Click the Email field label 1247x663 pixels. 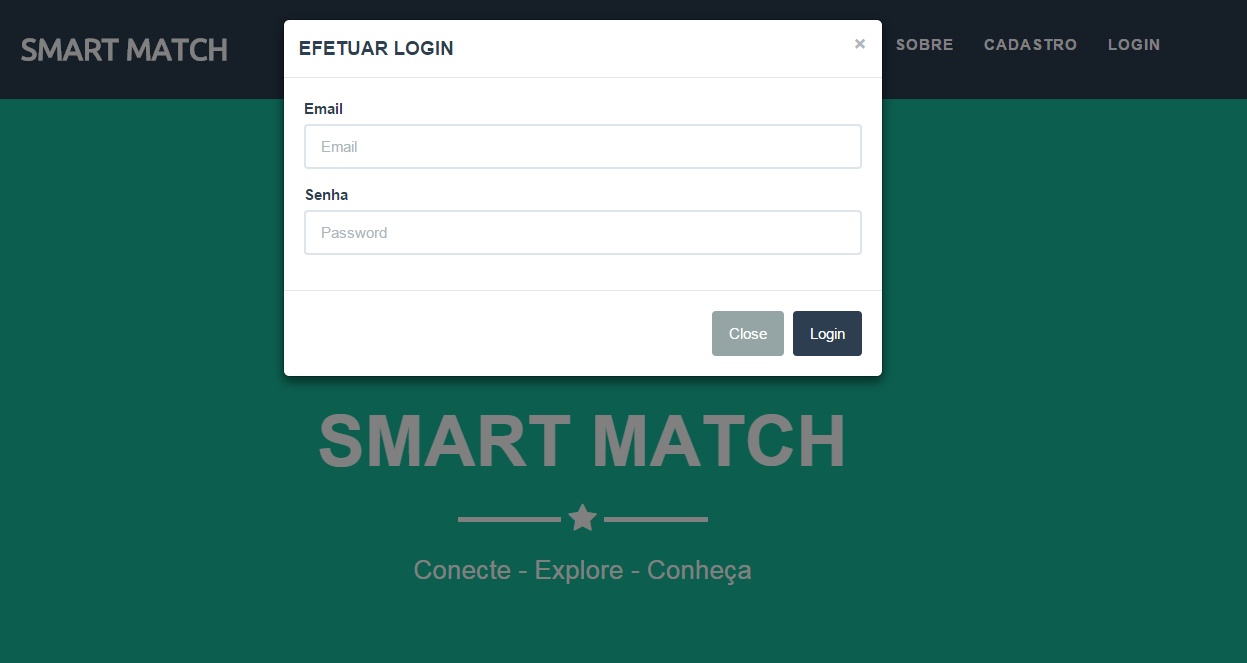[x=323, y=109]
